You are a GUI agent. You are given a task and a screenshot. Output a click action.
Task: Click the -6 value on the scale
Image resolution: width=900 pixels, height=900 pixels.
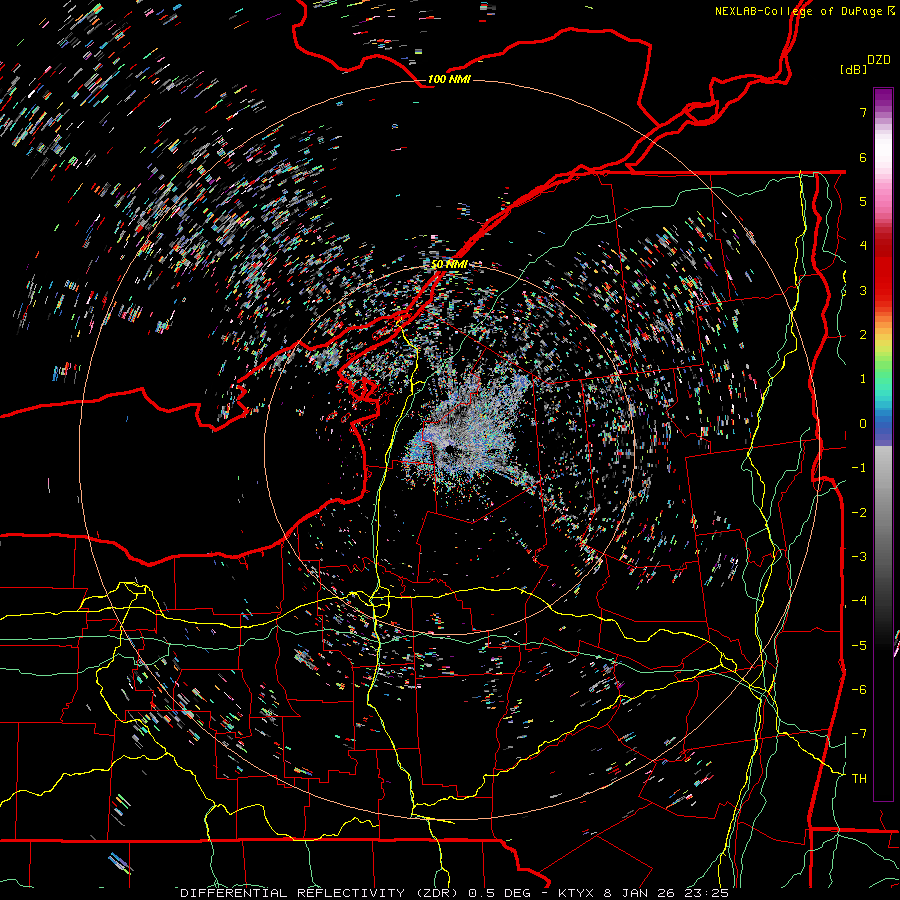859,690
